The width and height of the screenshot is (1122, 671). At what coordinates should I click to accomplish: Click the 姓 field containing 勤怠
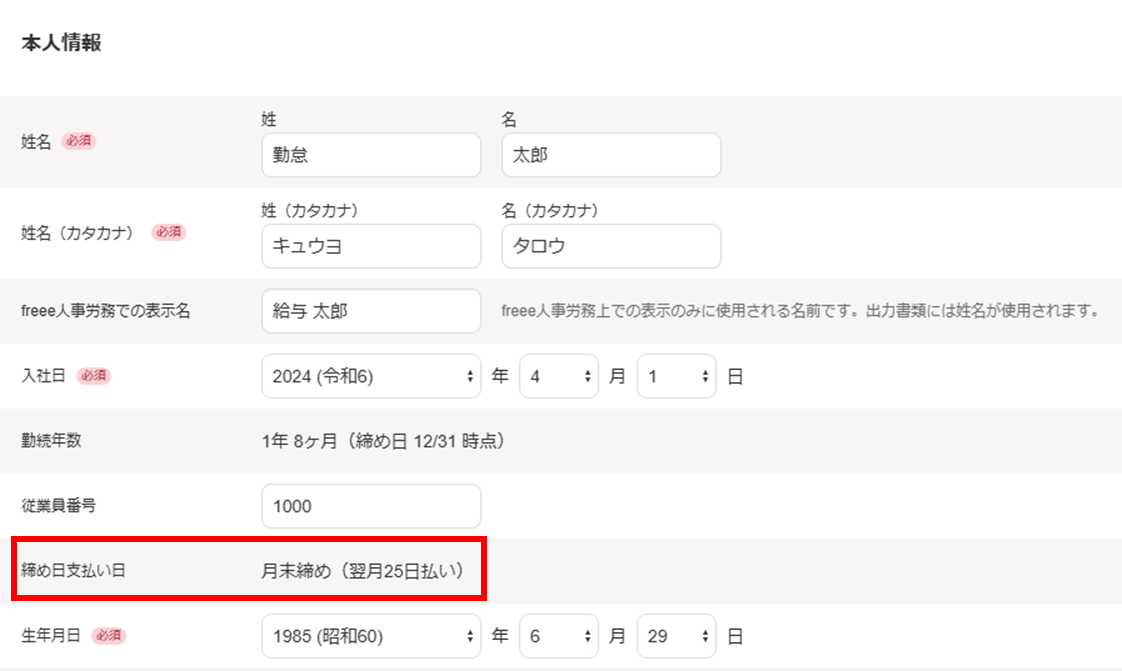[370, 155]
